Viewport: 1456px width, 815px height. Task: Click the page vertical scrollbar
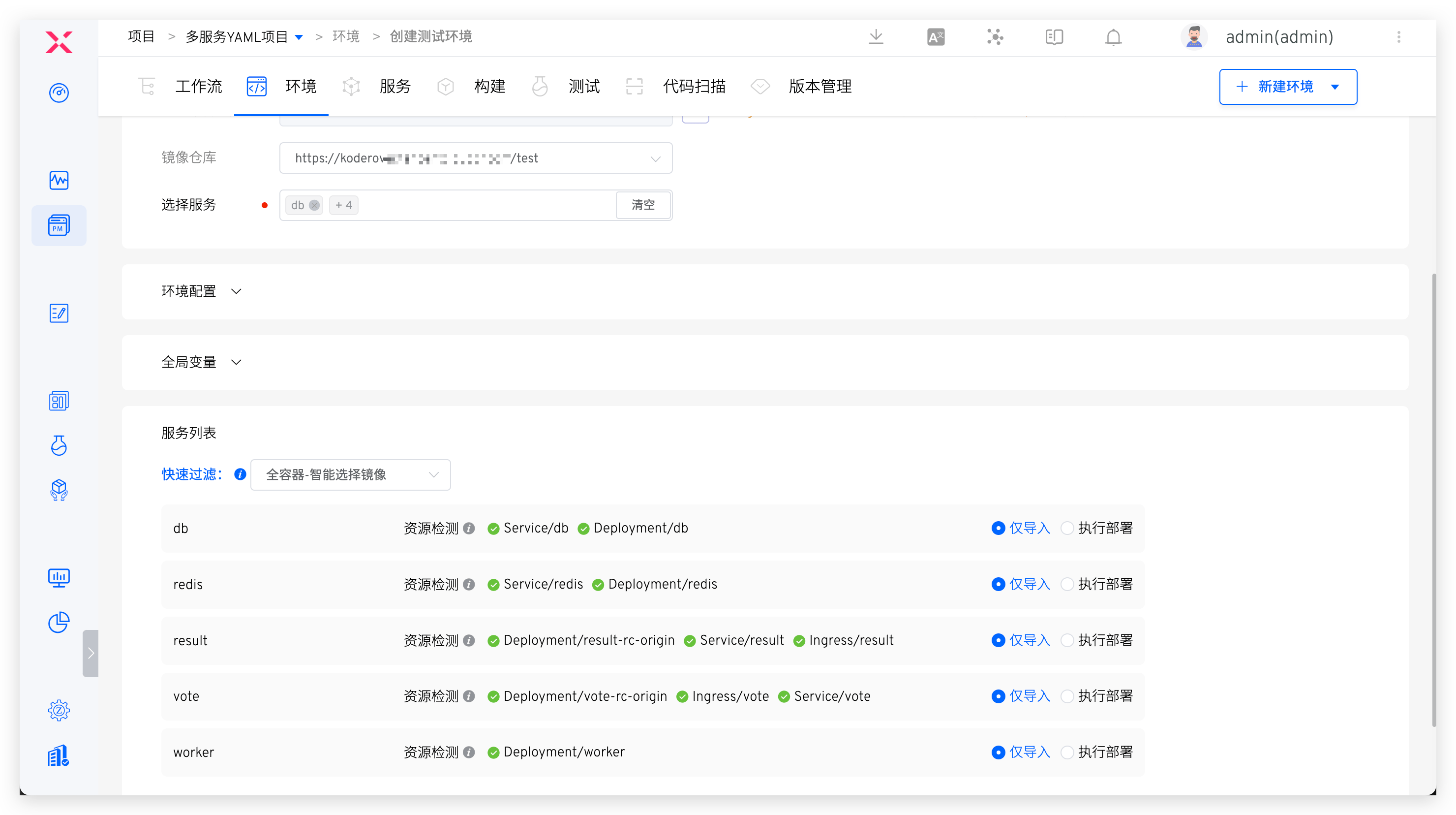[x=1433, y=500]
